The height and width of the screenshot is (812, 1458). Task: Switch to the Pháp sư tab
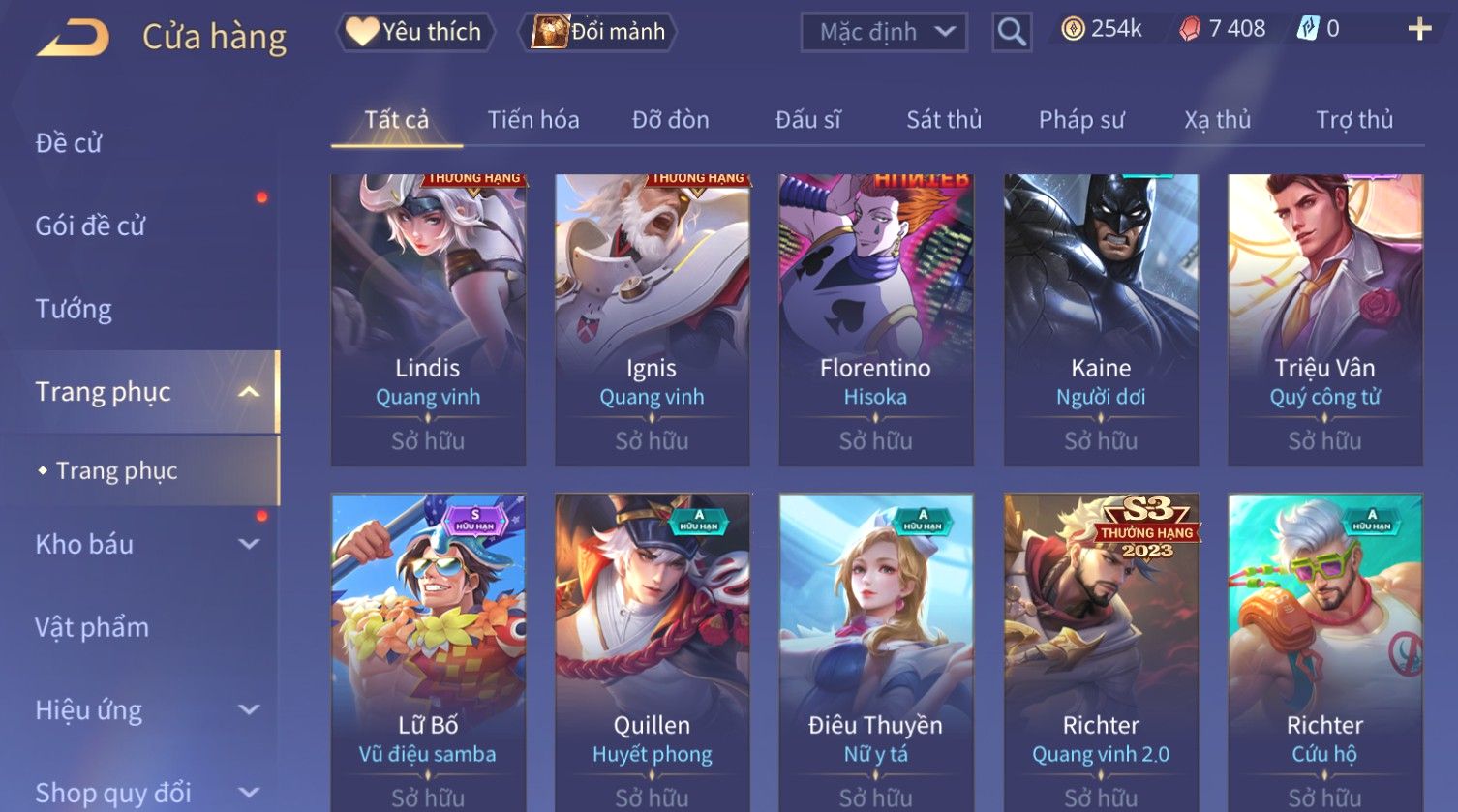[1081, 120]
